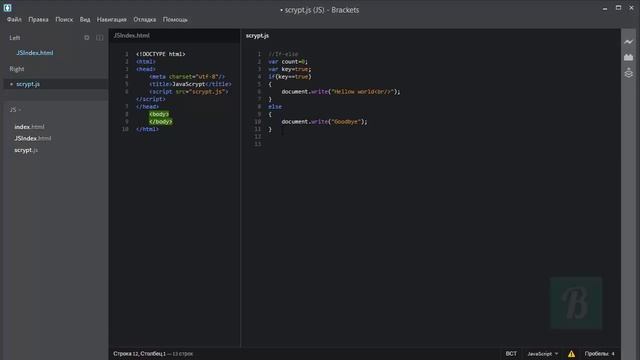Click the else keyword in scrypt.js
This screenshot has width=640, height=360.
tap(275, 107)
